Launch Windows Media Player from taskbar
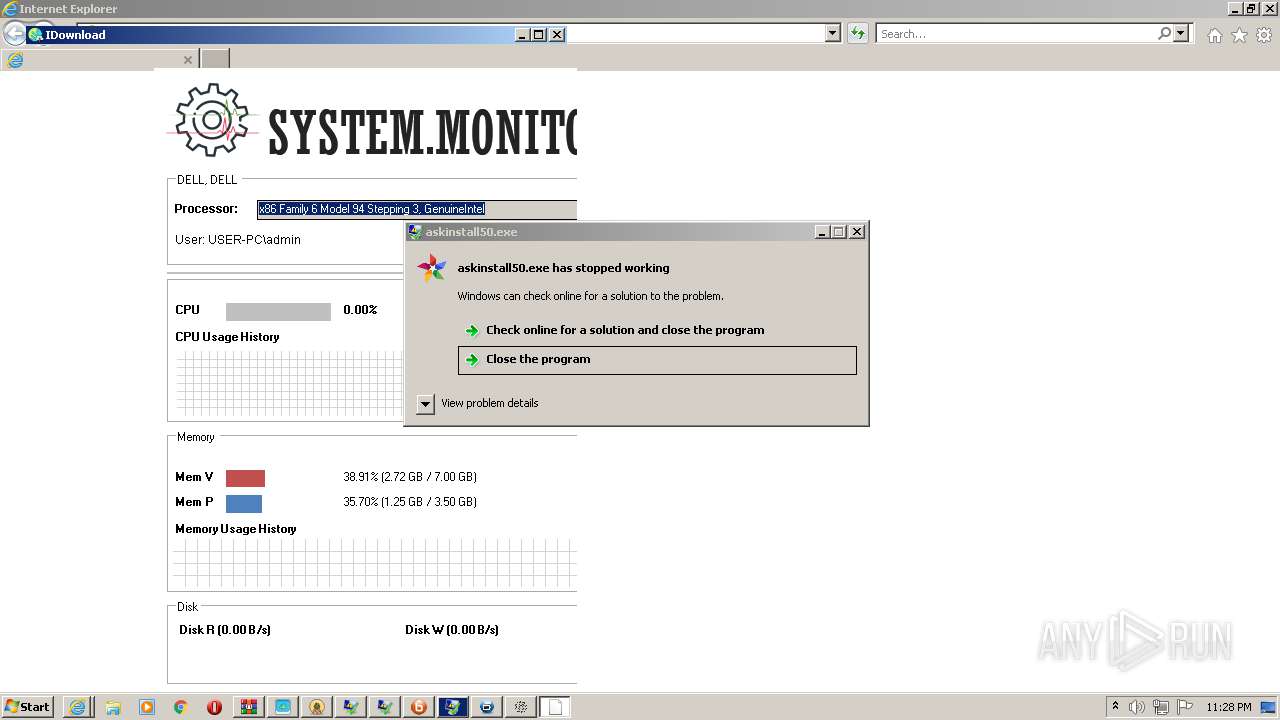The height and width of the screenshot is (720, 1280). [147, 707]
